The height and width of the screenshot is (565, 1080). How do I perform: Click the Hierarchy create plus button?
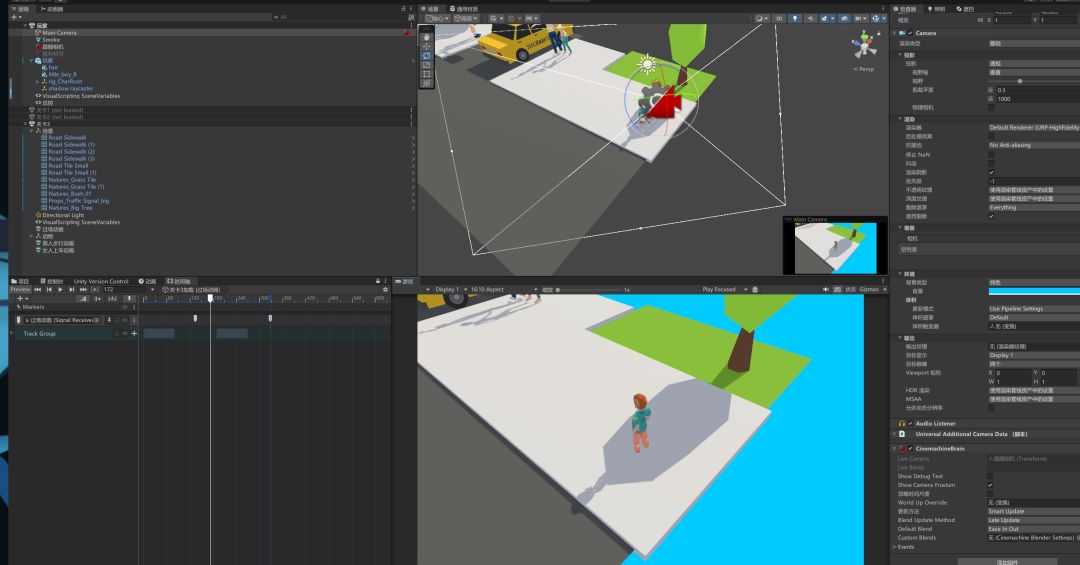15,17
